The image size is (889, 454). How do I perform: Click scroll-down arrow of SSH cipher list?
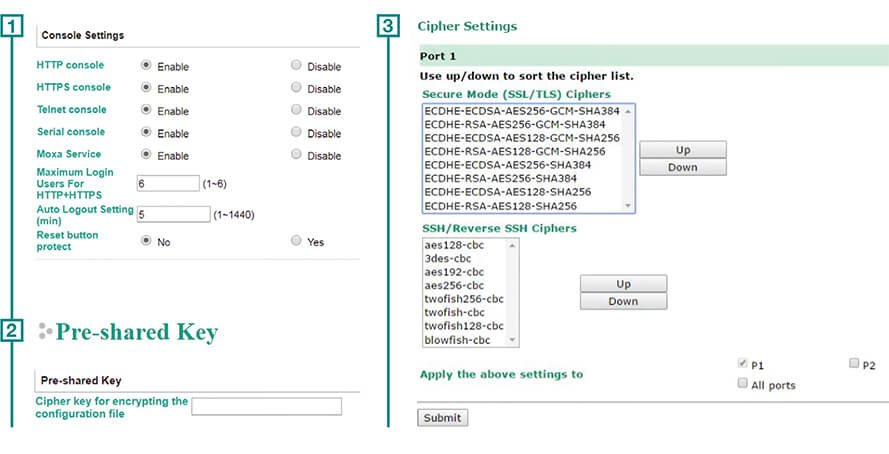(x=514, y=341)
